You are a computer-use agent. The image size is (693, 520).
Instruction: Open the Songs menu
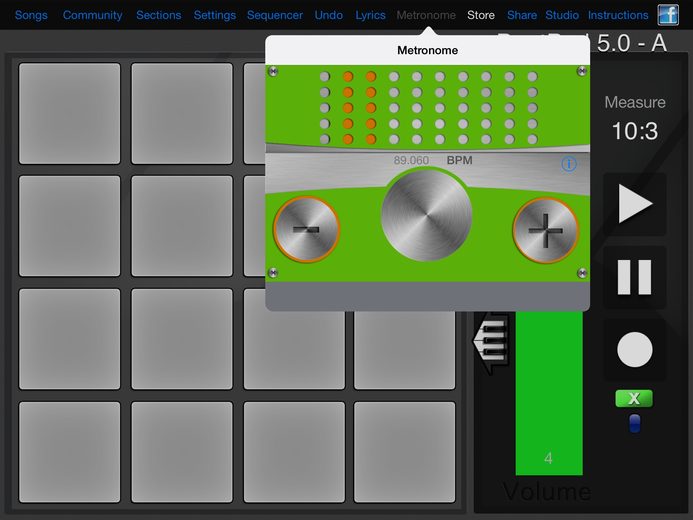coord(31,15)
